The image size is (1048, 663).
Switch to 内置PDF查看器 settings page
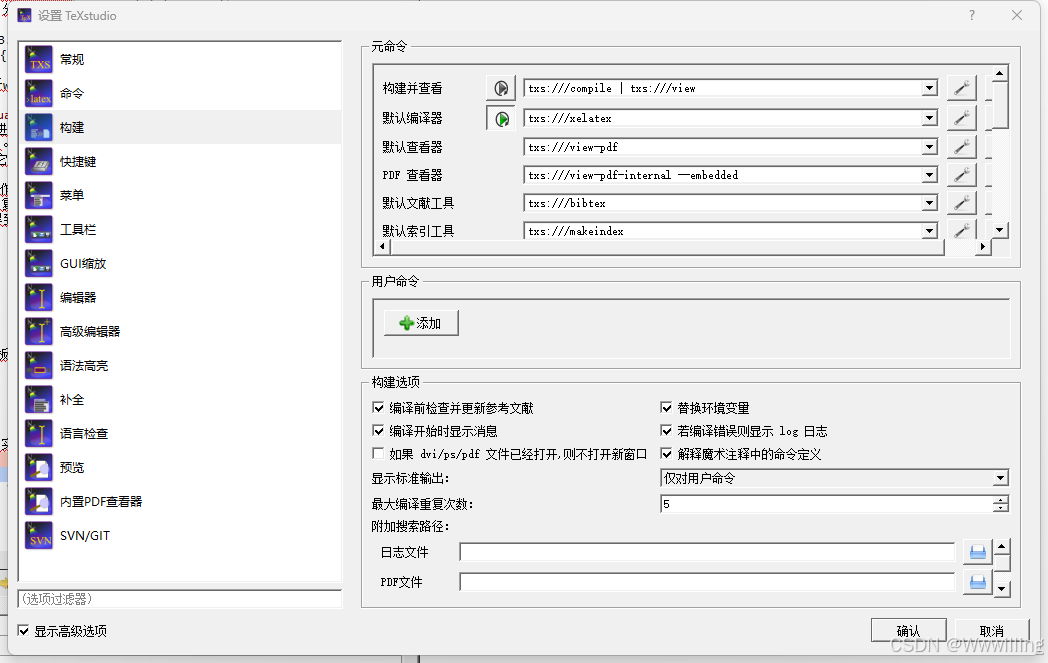(180, 502)
